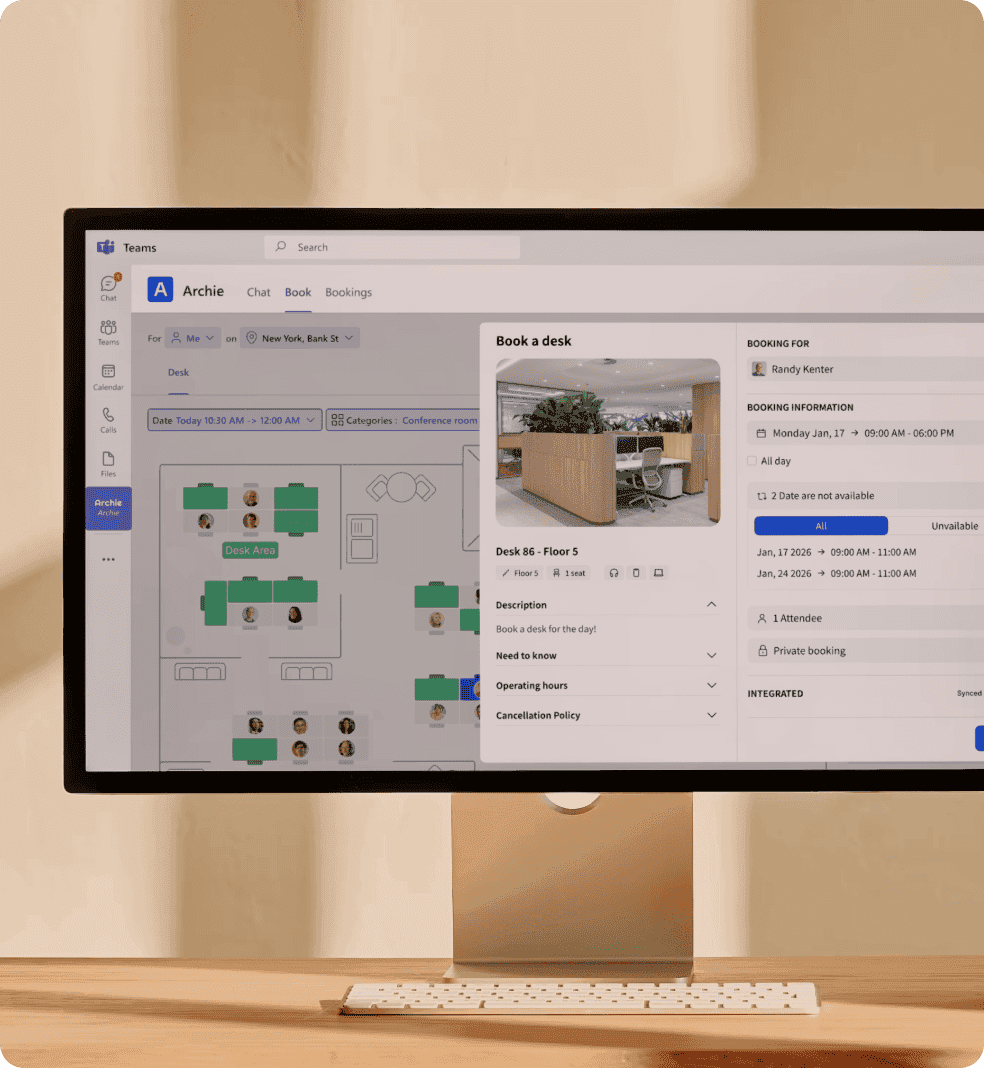
Task: Click the 1 Attendee field
Action: click(864, 619)
